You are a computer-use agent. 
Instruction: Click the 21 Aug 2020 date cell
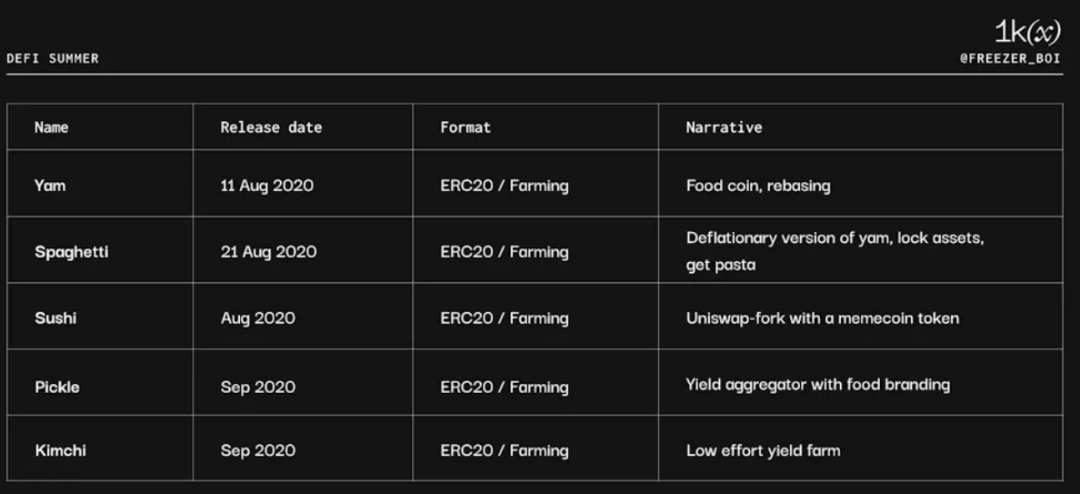[269, 251]
